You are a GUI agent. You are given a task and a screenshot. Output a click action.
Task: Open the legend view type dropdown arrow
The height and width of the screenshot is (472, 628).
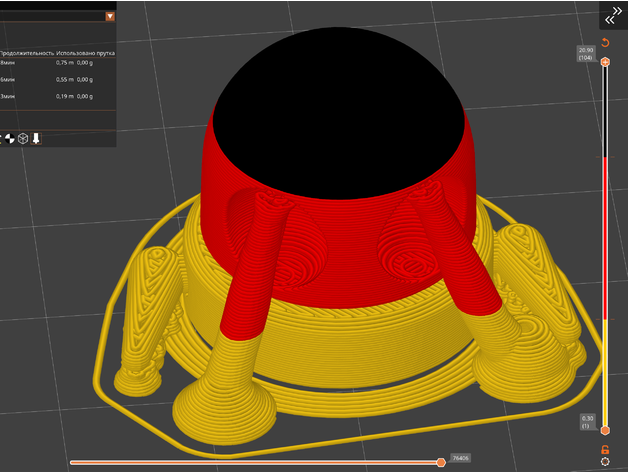[110, 16]
